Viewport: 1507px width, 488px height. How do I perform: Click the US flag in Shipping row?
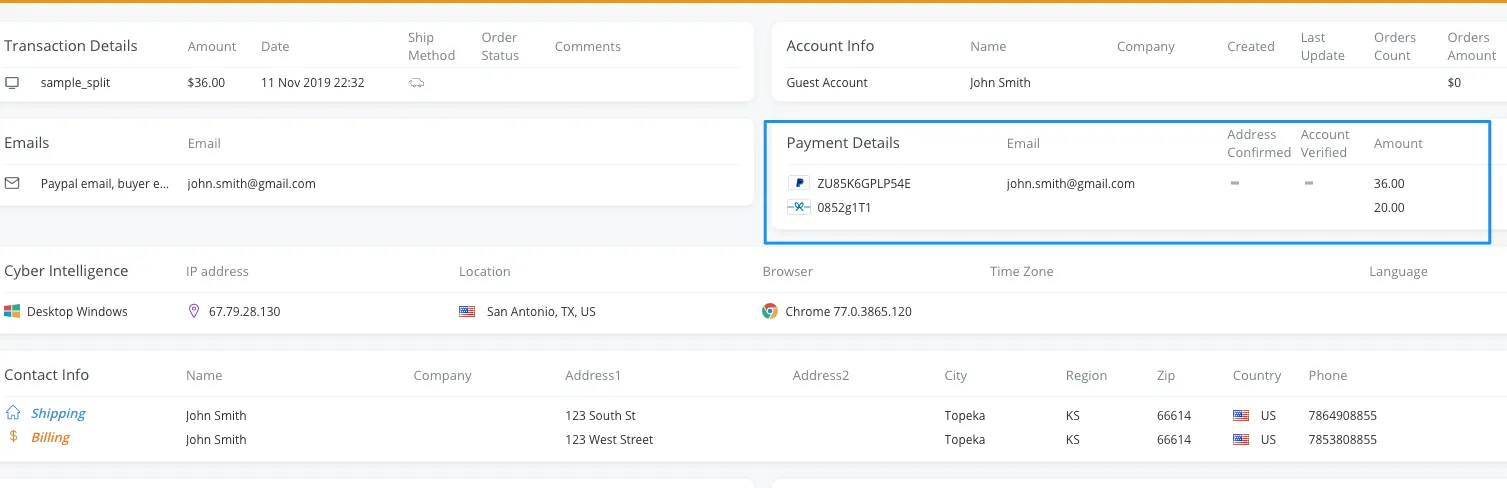click(x=1241, y=415)
